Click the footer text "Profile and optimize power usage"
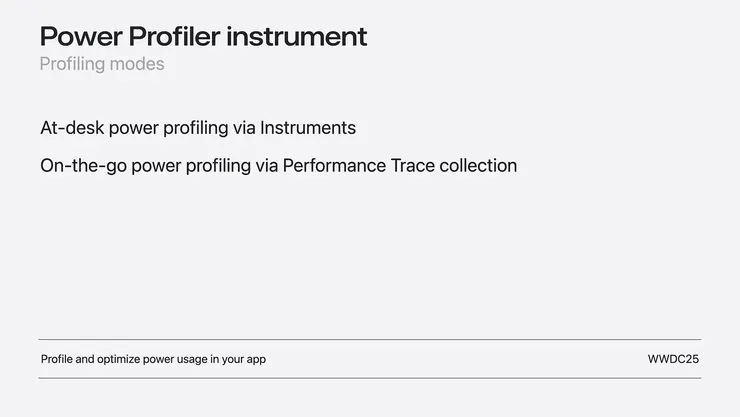740x417 pixels. [153, 359]
